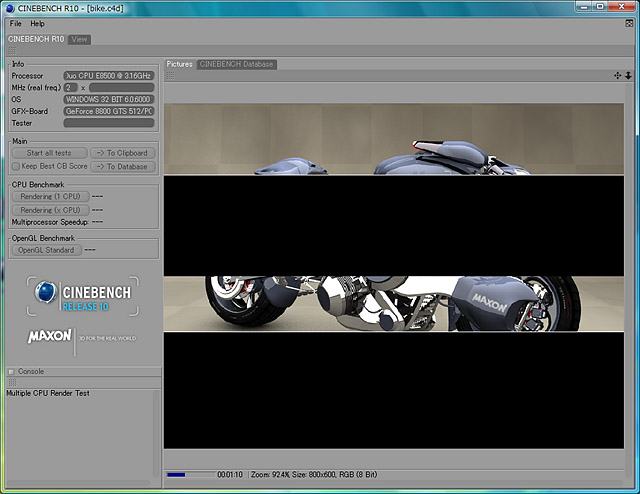Copy results with To Clipboard button
Screen dimensions: 640x494
point(123,153)
